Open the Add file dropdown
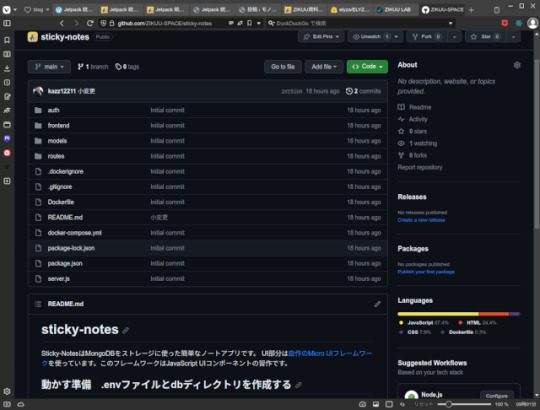540x410 pixels. tap(324, 67)
